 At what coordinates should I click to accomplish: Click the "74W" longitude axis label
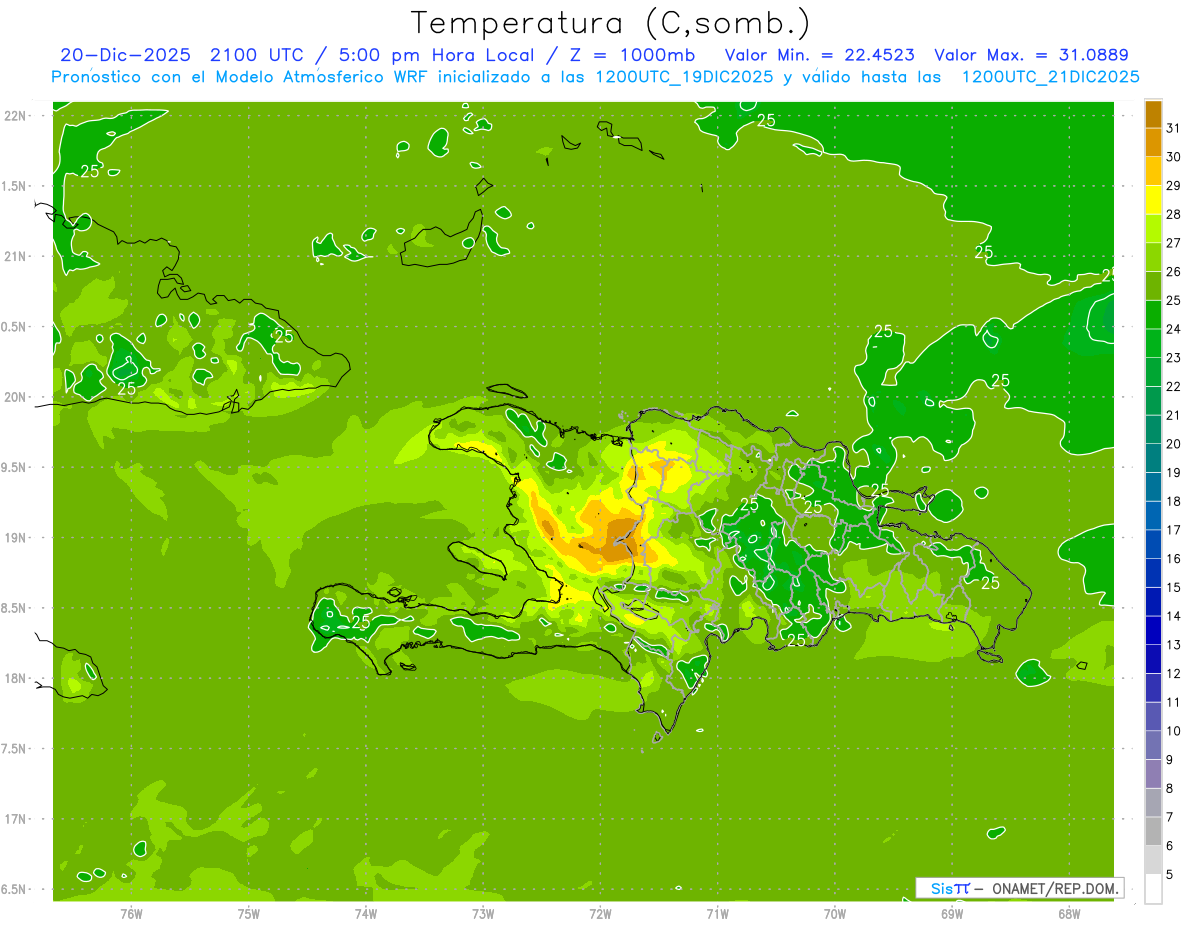[366, 913]
